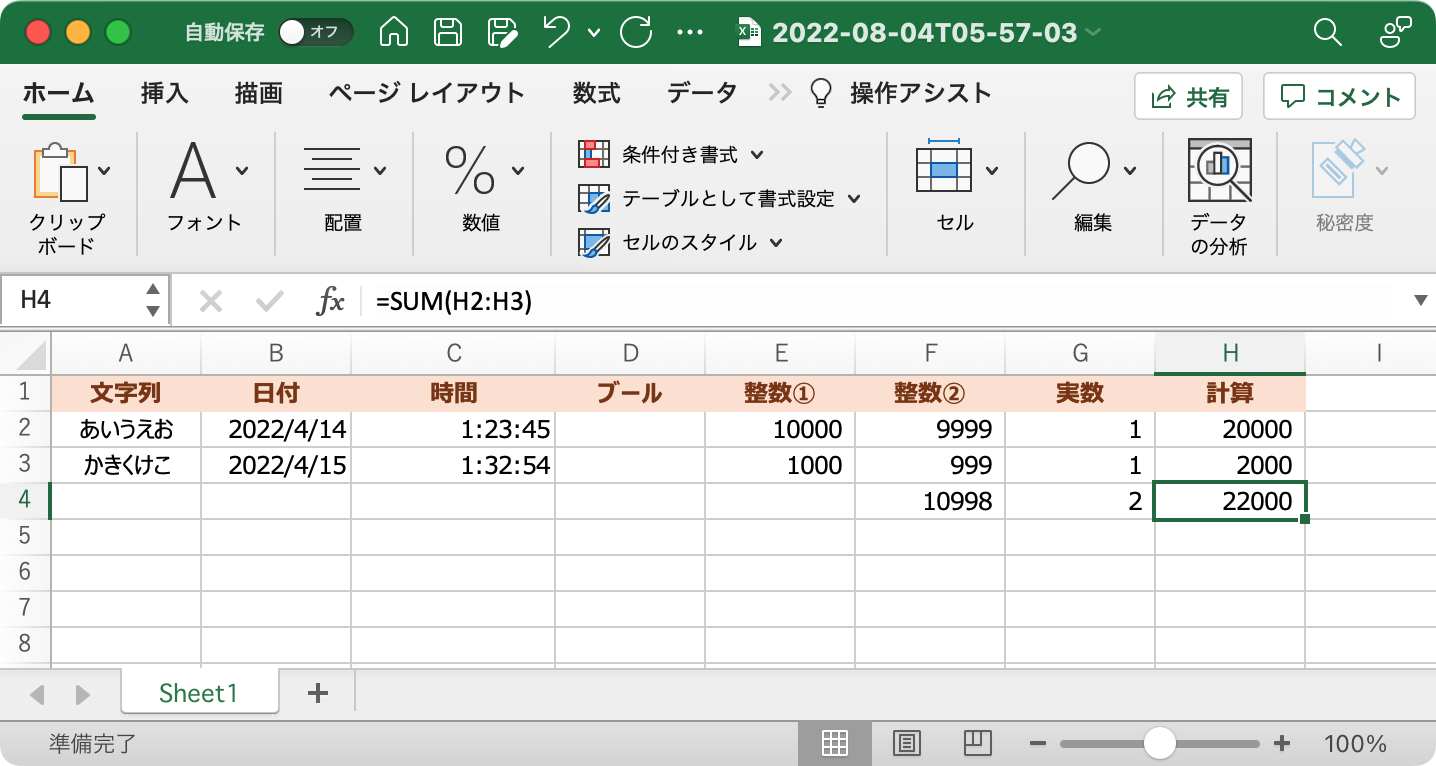Select the Page Break Preview view icon
The image size is (1436, 766).
point(976,743)
